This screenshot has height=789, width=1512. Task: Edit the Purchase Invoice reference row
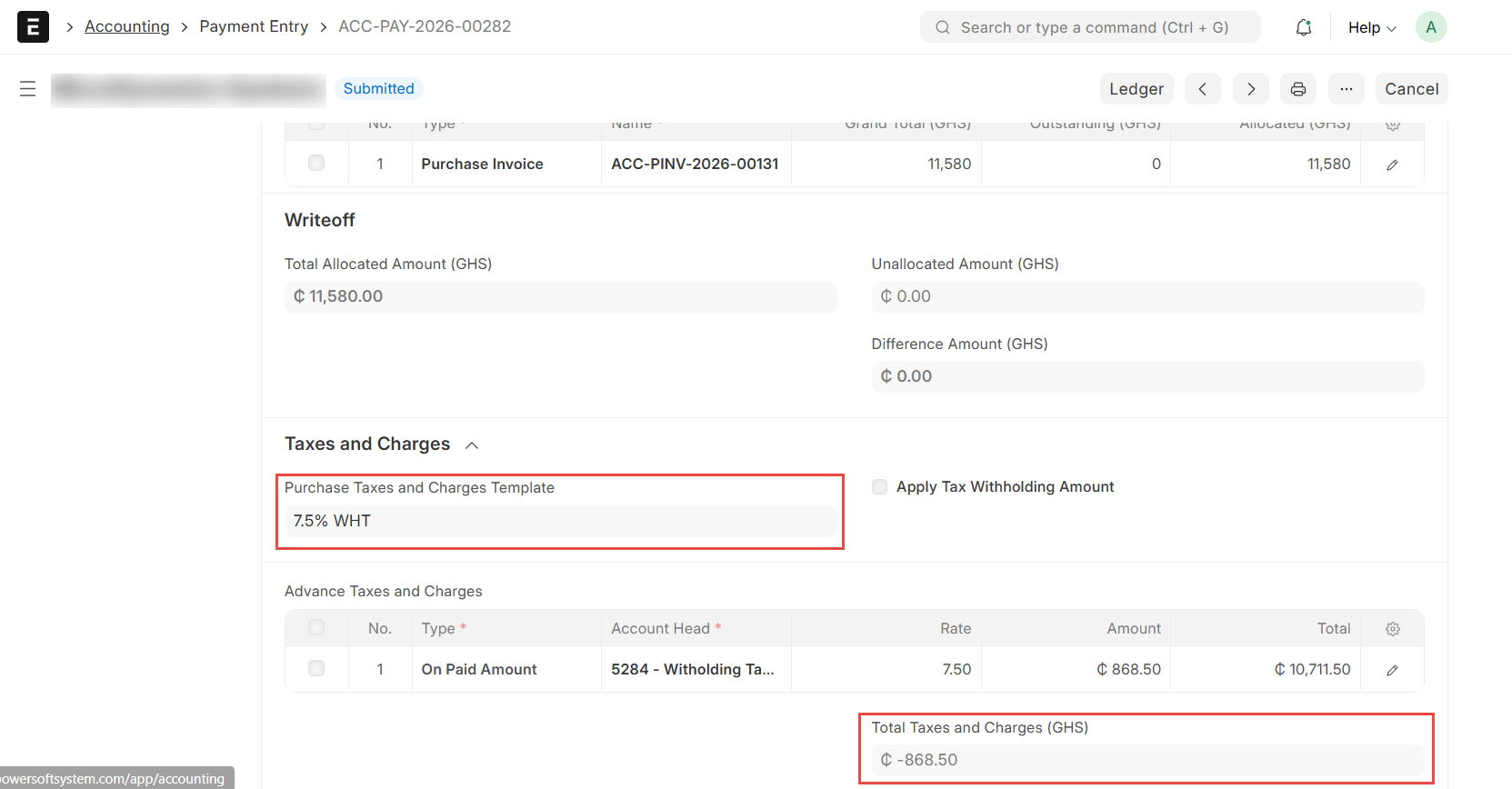tap(1391, 165)
